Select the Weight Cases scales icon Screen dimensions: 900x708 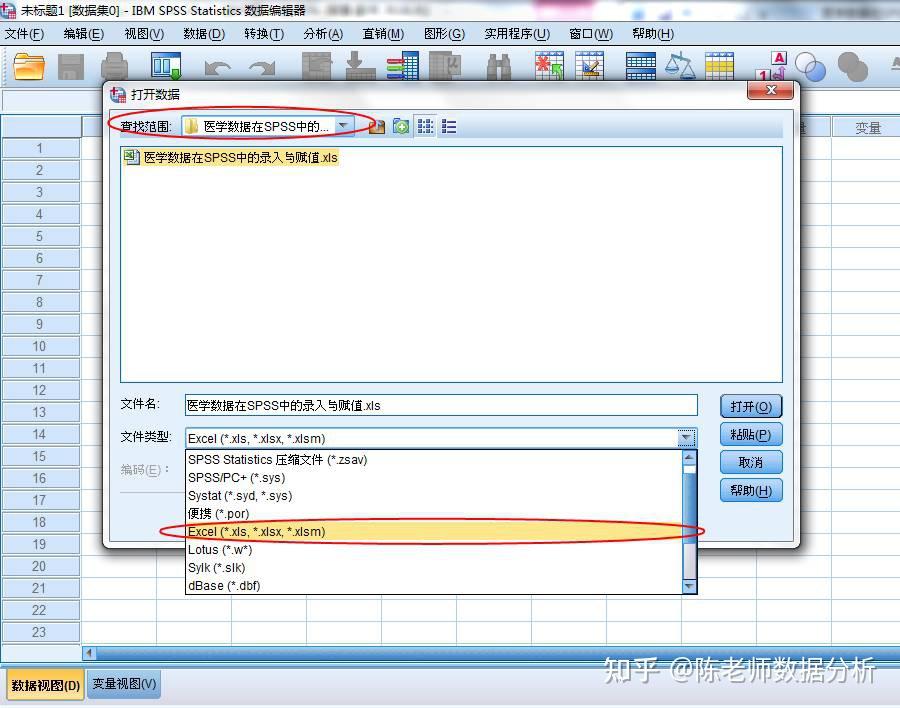click(678, 66)
